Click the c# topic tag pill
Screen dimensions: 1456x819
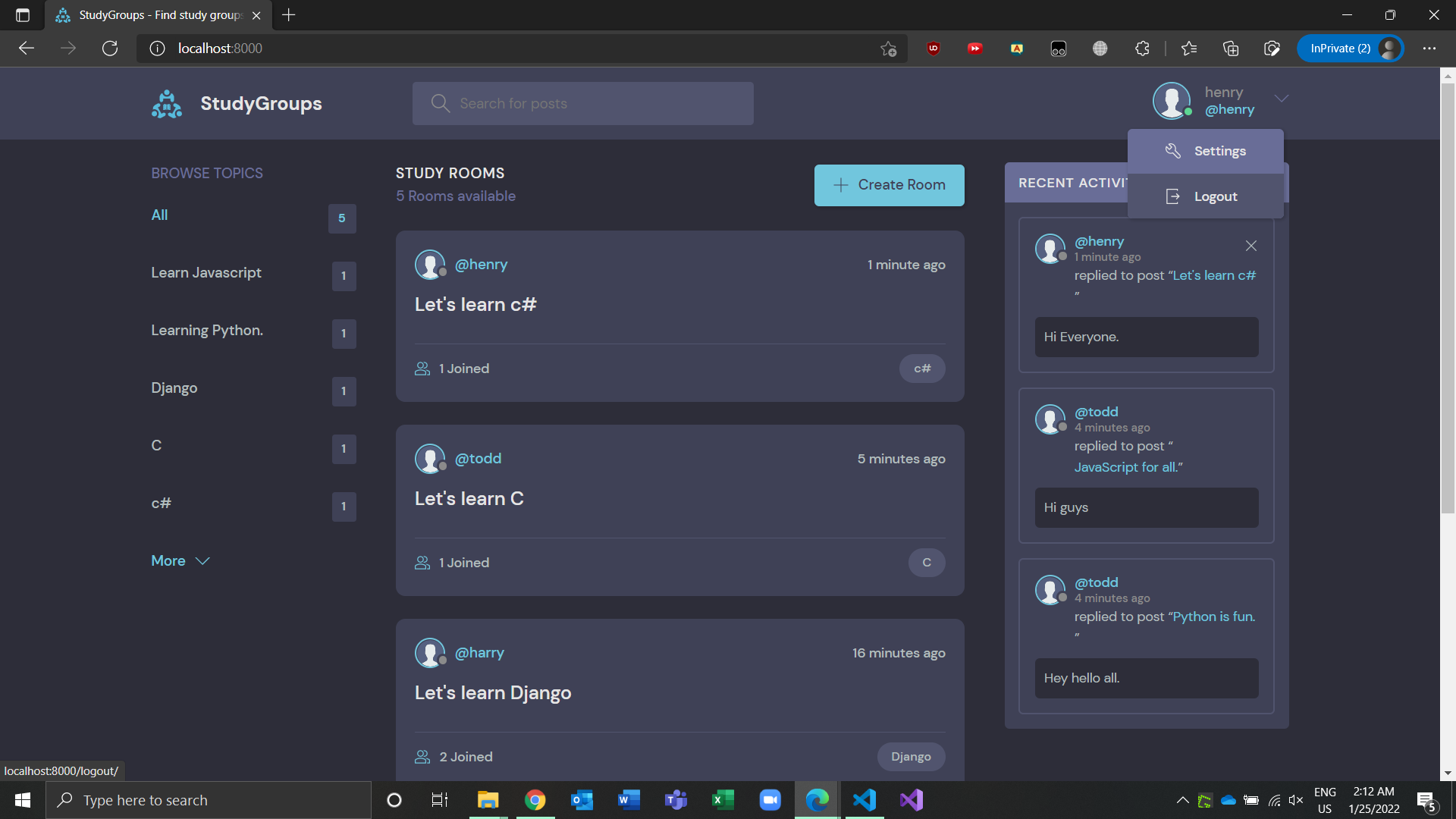[x=921, y=369]
